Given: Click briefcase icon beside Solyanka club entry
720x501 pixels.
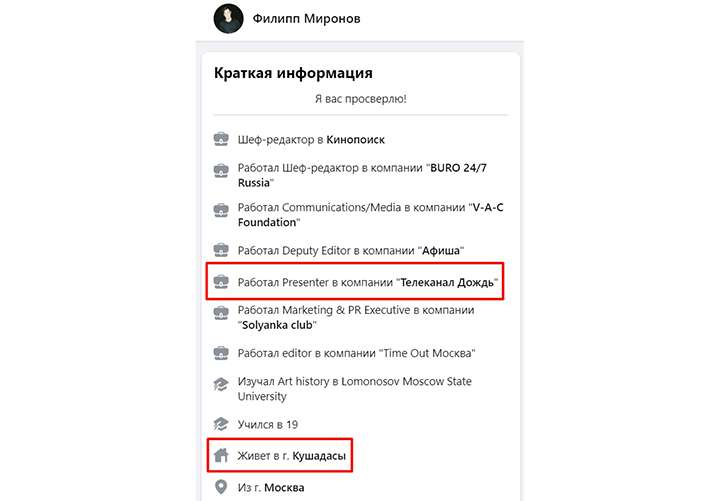Looking at the screenshot, I should point(221,313).
